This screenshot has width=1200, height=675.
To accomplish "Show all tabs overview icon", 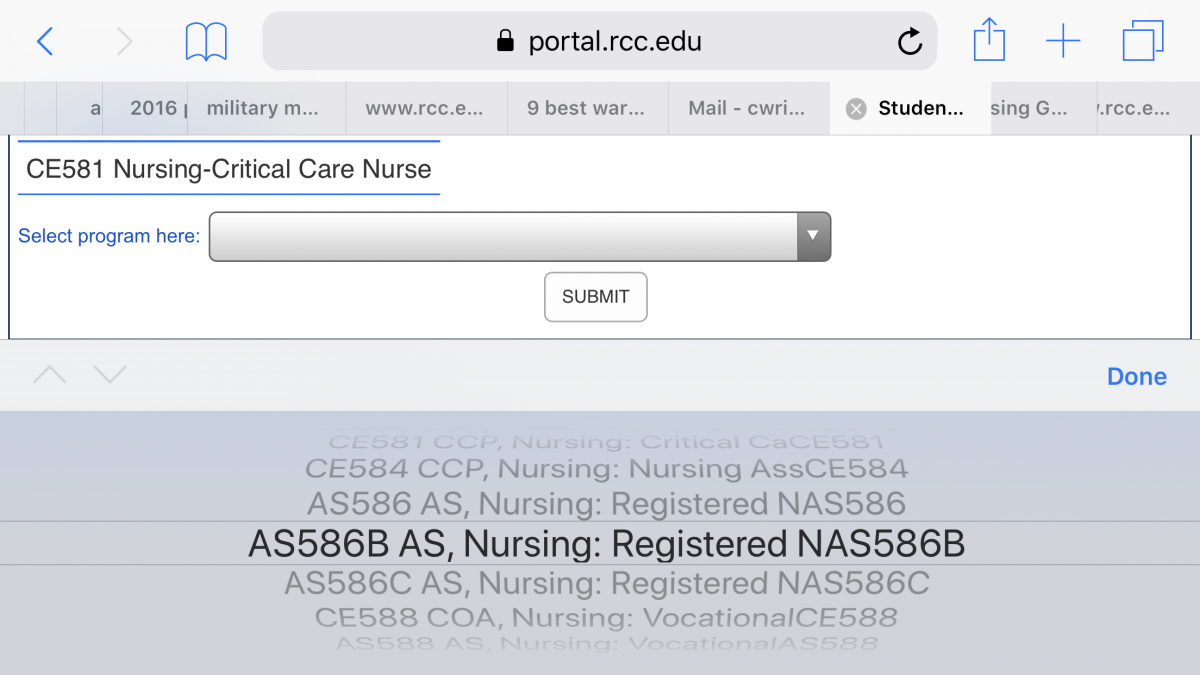I will click(1143, 41).
